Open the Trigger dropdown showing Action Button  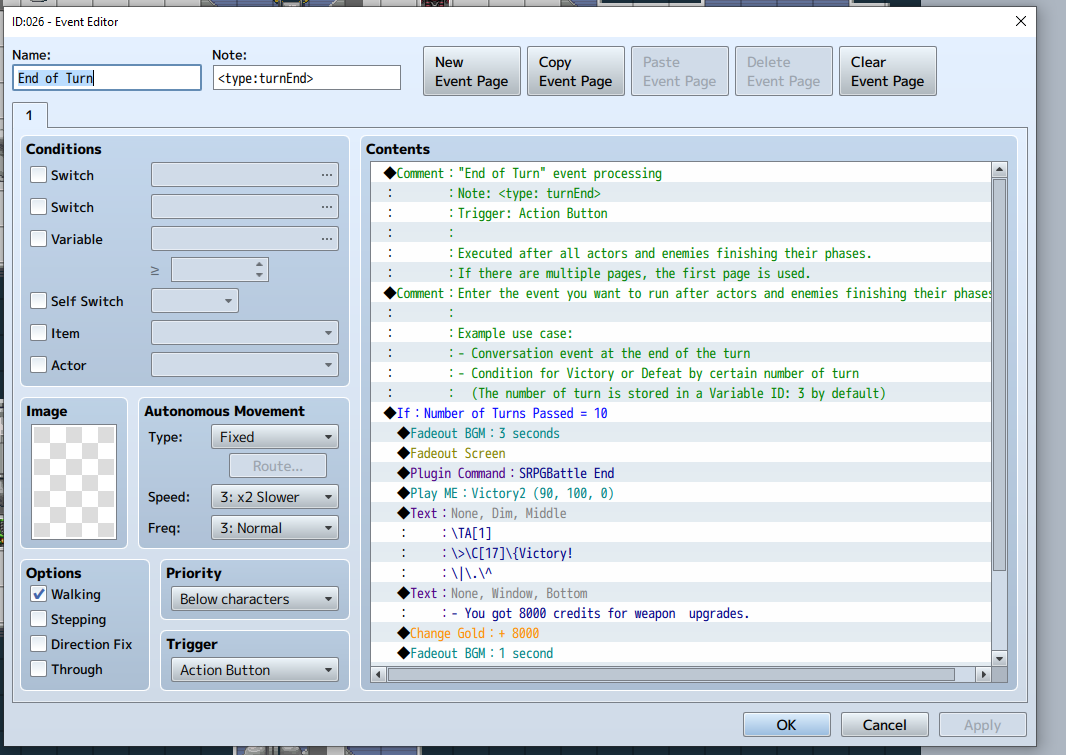pos(255,670)
